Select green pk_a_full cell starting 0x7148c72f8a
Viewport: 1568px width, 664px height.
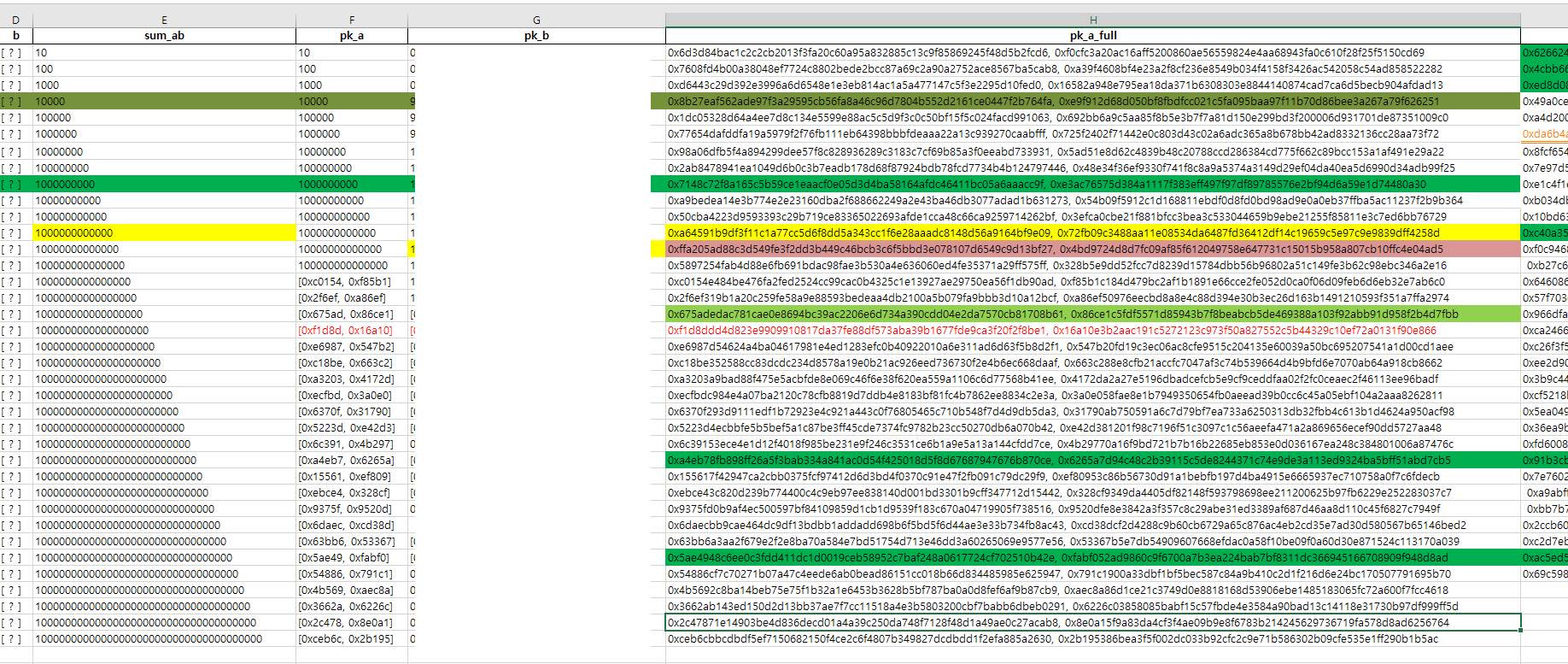1093,184
